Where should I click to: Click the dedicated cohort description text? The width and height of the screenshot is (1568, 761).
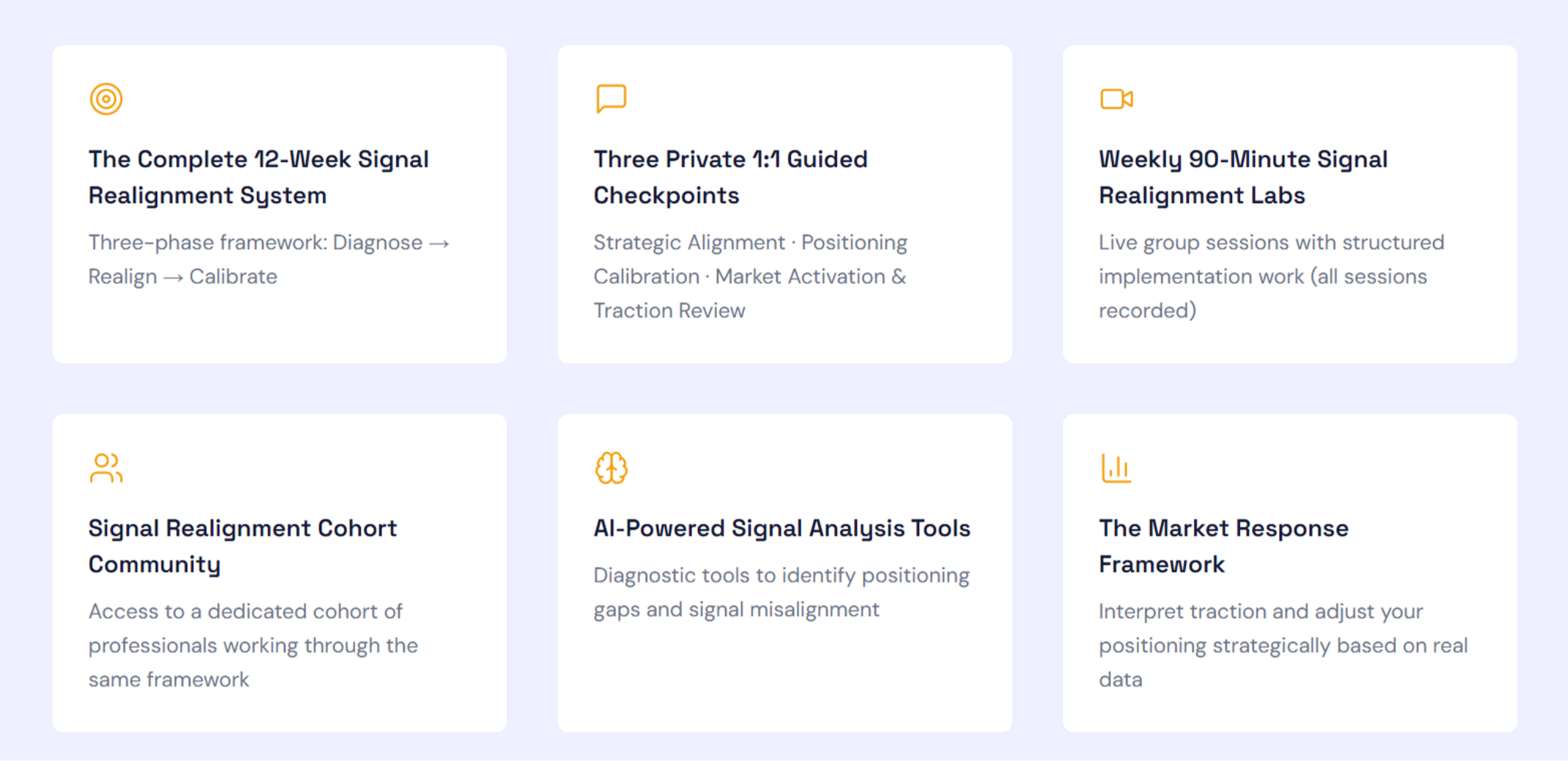[x=252, y=645]
